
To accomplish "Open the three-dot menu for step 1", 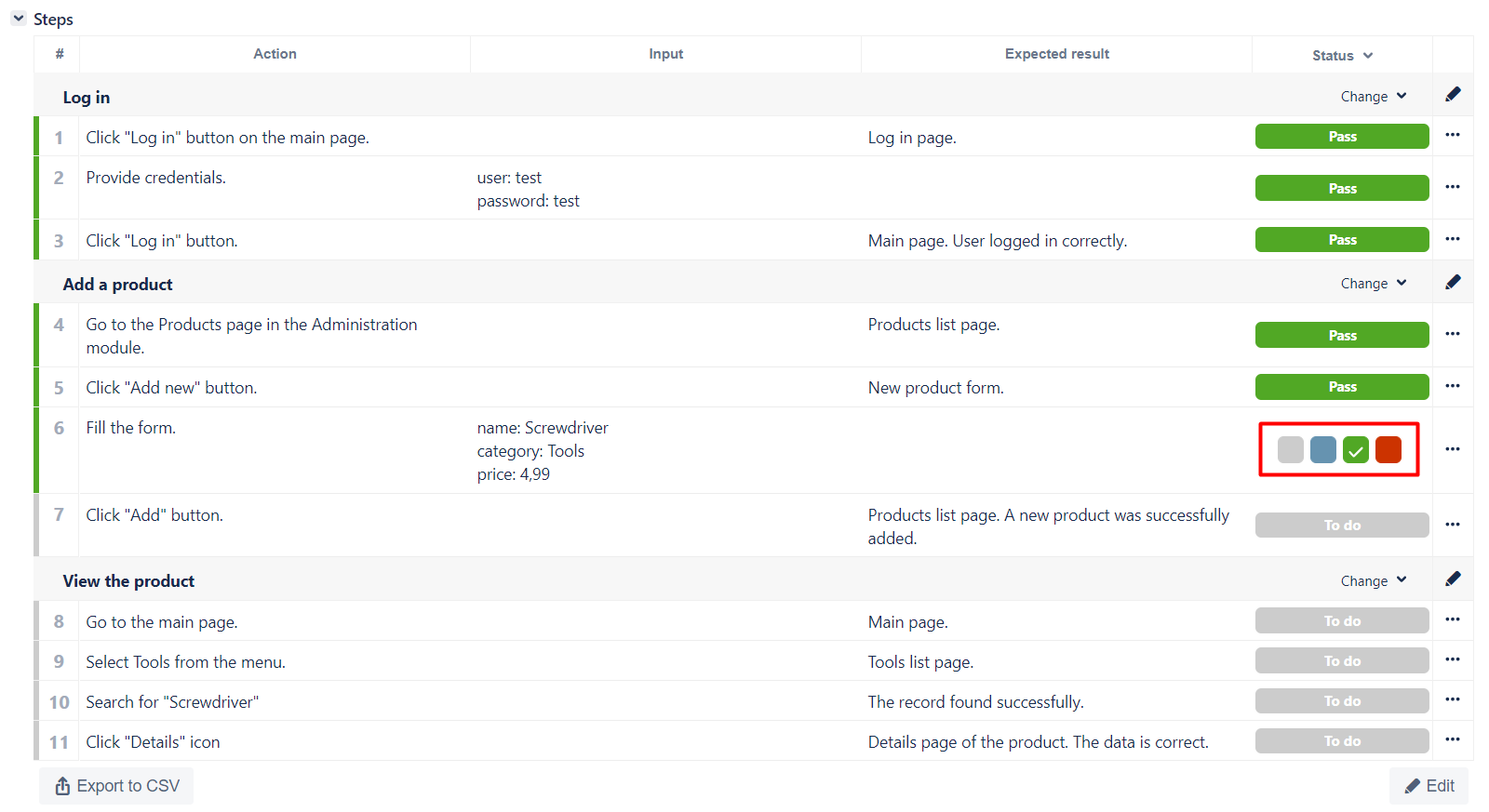I will pos(1453,136).
